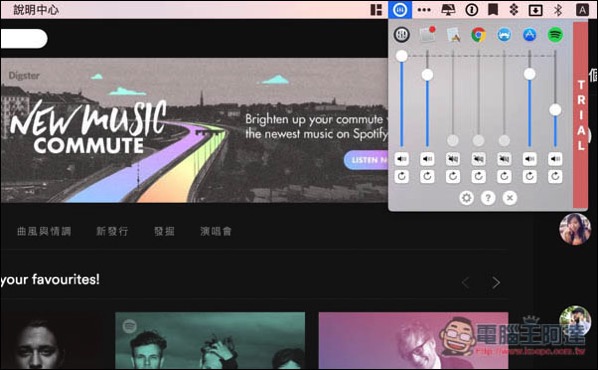Viewport: 598px width, 370px height.
Task: Reset App Store channel volume
Action: coord(530,176)
